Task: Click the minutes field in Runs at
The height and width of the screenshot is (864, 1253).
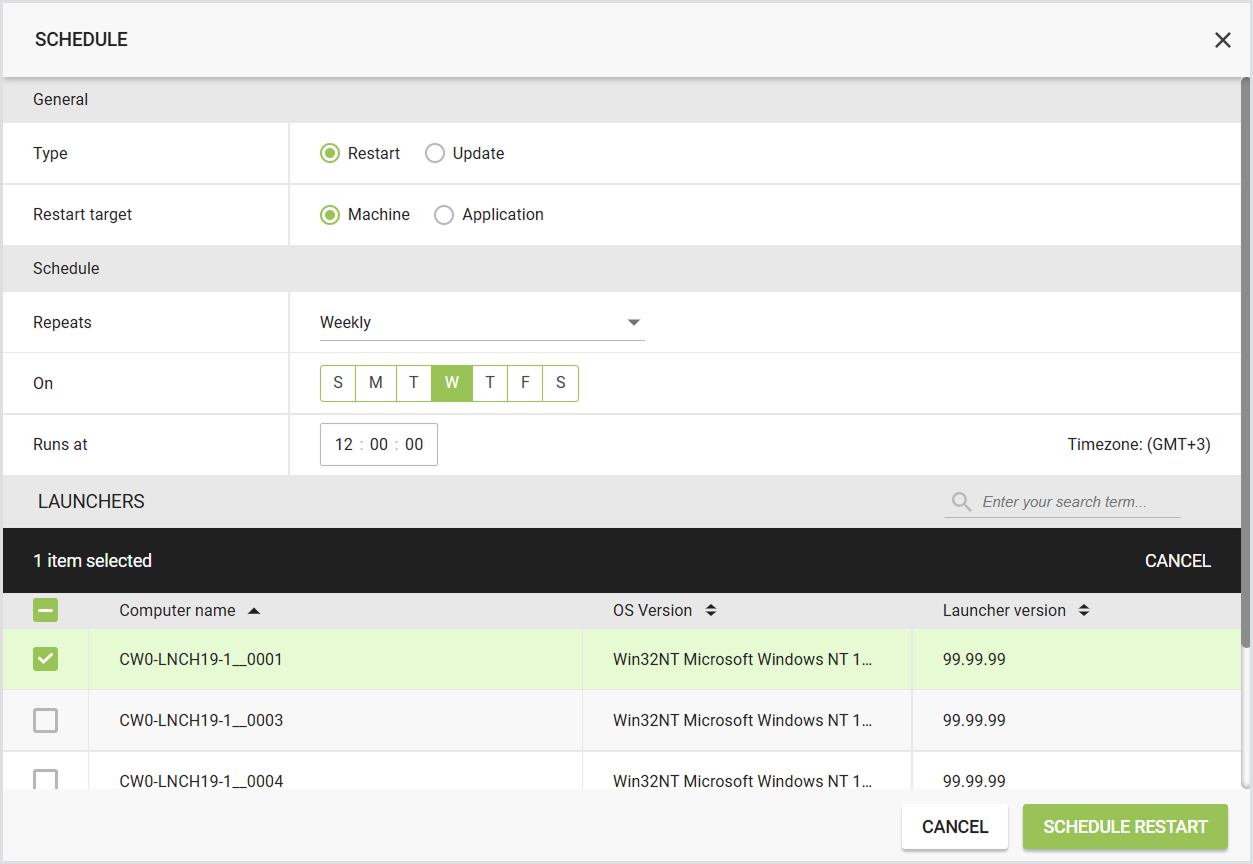Action: (x=379, y=445)
